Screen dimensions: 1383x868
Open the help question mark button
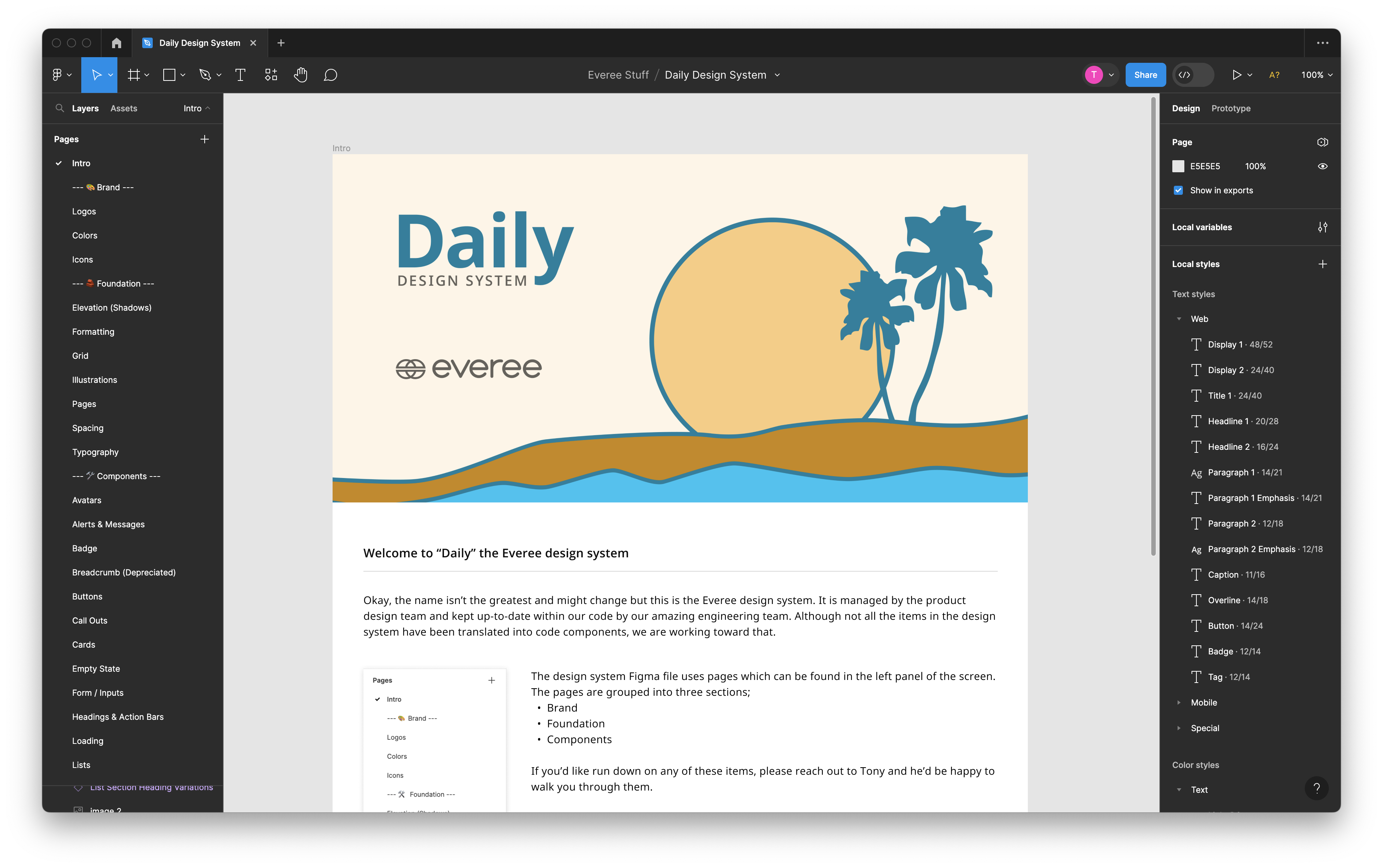[1316, 788]
